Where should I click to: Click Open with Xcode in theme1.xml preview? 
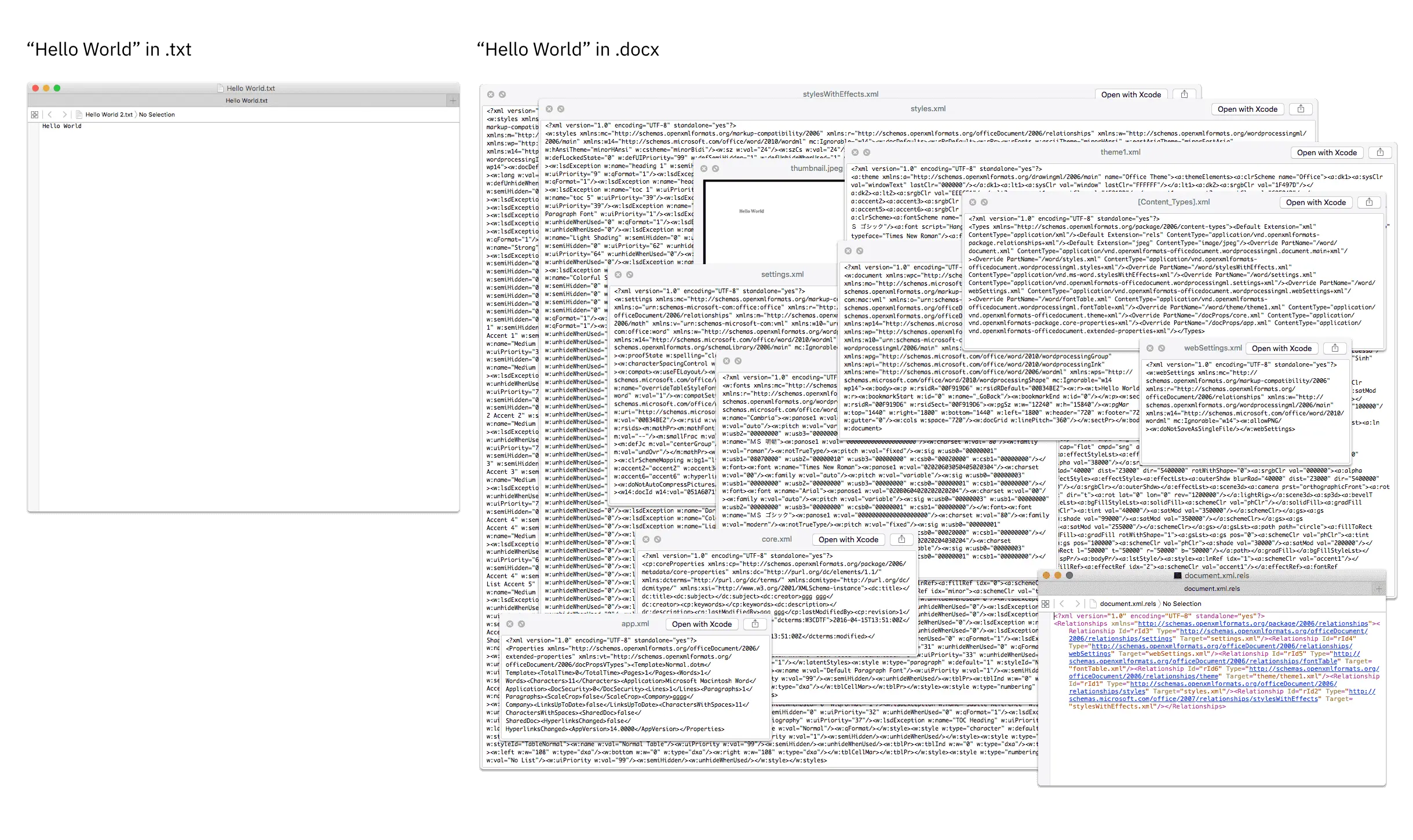pos(1326,152)
